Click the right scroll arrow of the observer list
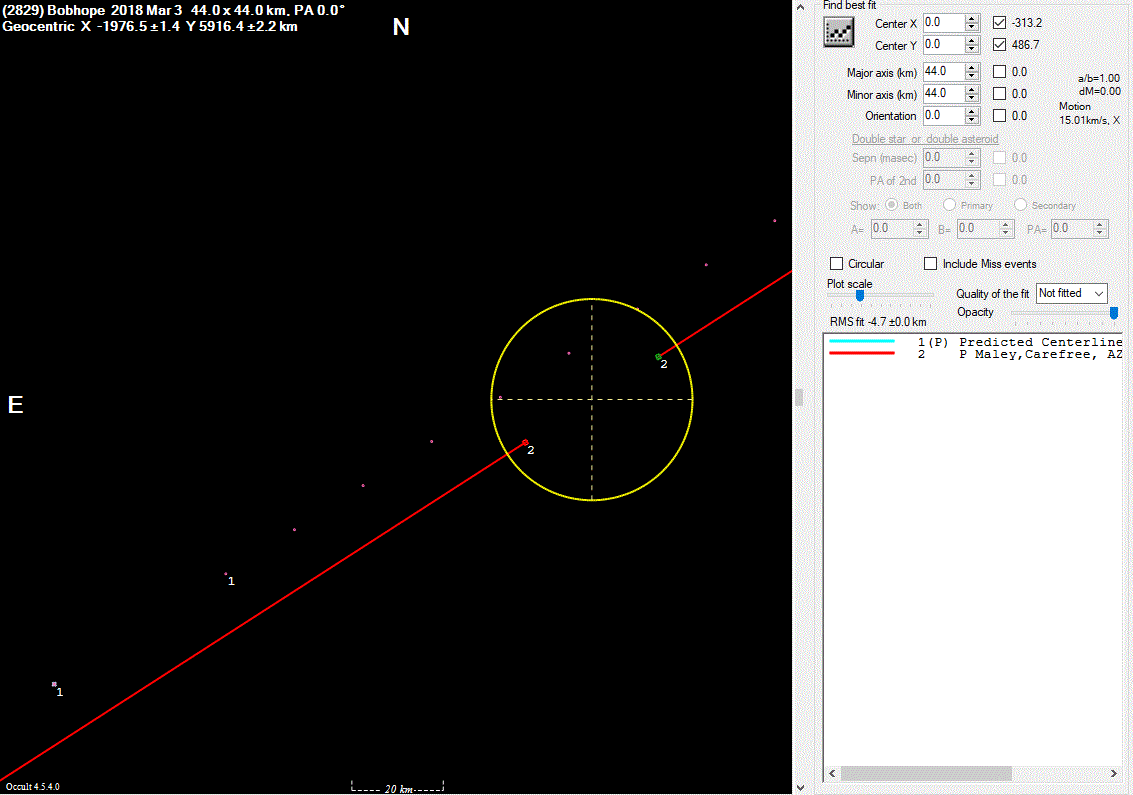 [1114, 774]
